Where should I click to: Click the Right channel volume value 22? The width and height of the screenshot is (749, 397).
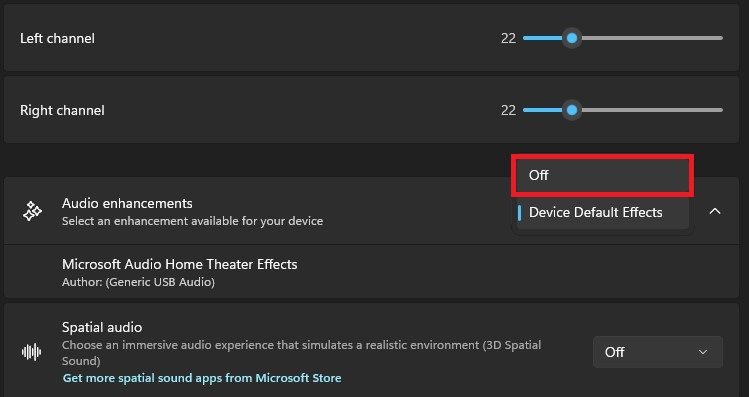click(508, 110)
